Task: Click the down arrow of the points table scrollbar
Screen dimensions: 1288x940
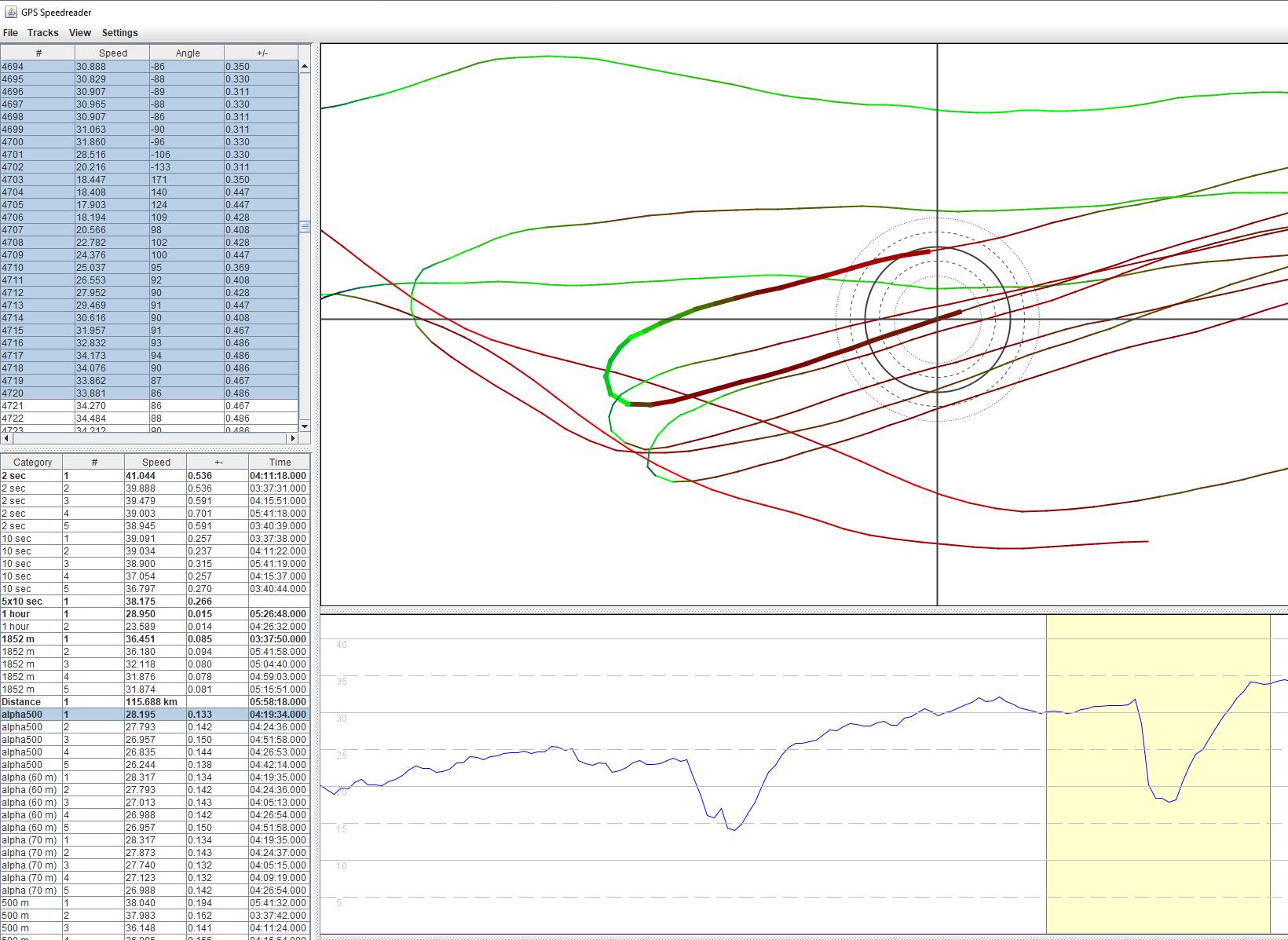Action: (305, 425)
